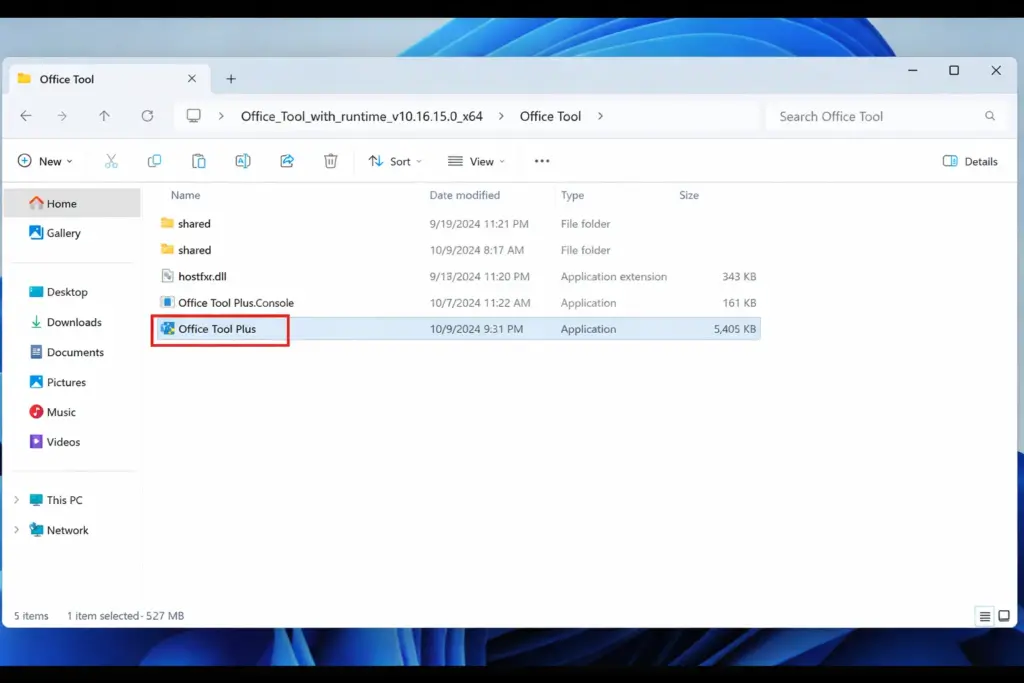Open the See more options menu
The height and width of the screenshot is (683, 1024).
tap(541, 161)
